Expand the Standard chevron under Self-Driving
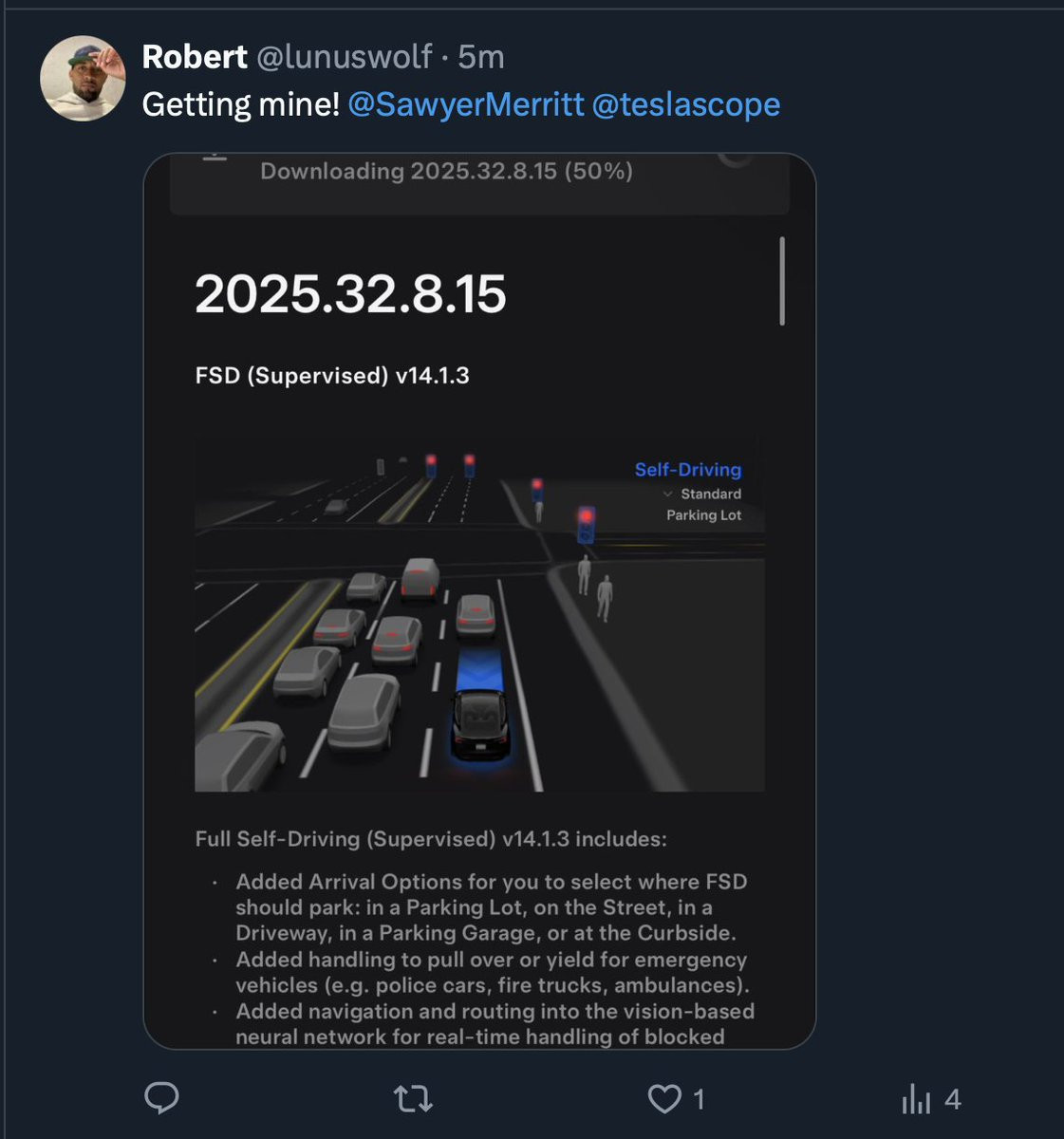 pyautogui.click(x=668, y=494)
